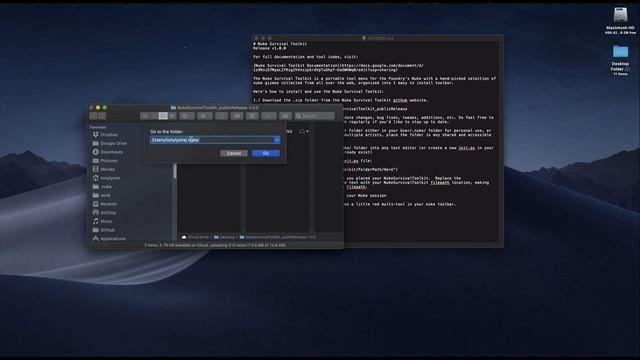Image resolution: width=640 pixels, height=360 pixels.
Task: Open the group-by dropdown in the Finder toolbar
Action: point(187,116)
